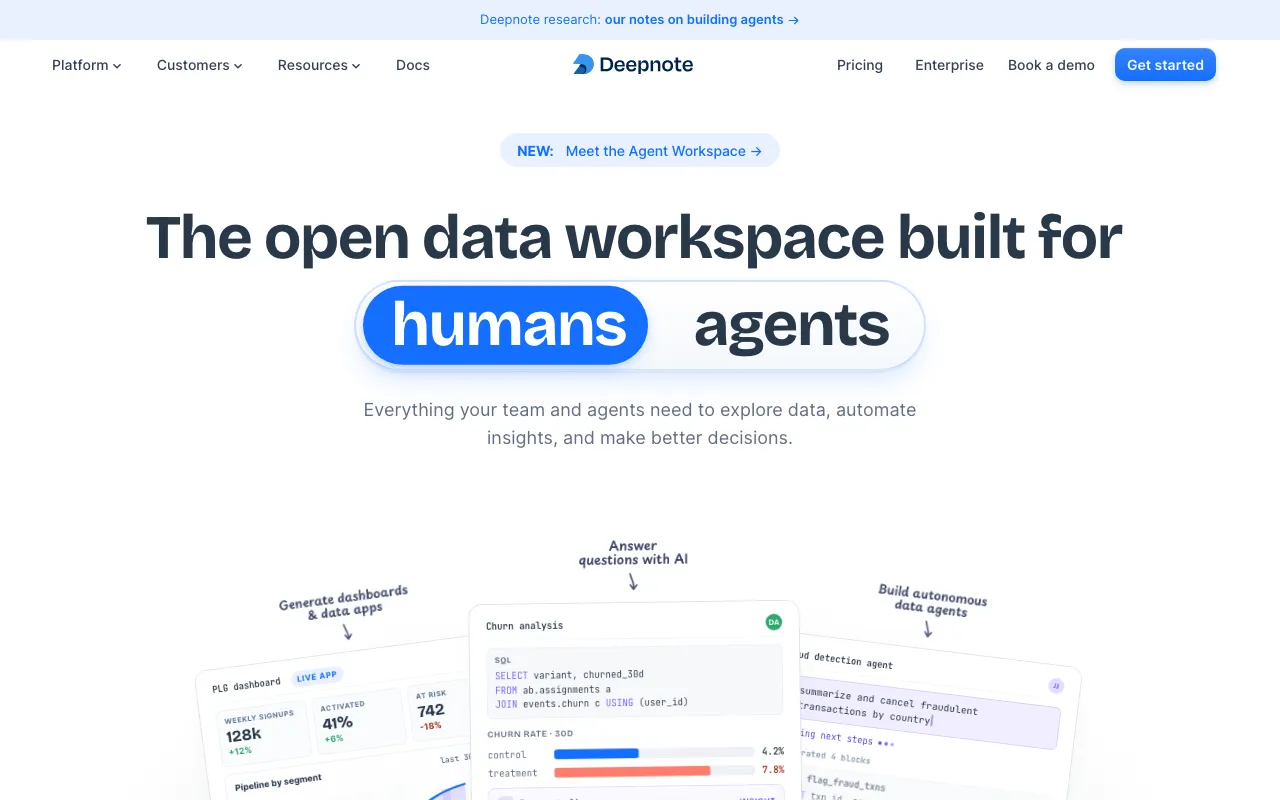This screenshot has width=1280, height=800.
Task: Click the control churn rate bar
Action: [x=654, y=752]
